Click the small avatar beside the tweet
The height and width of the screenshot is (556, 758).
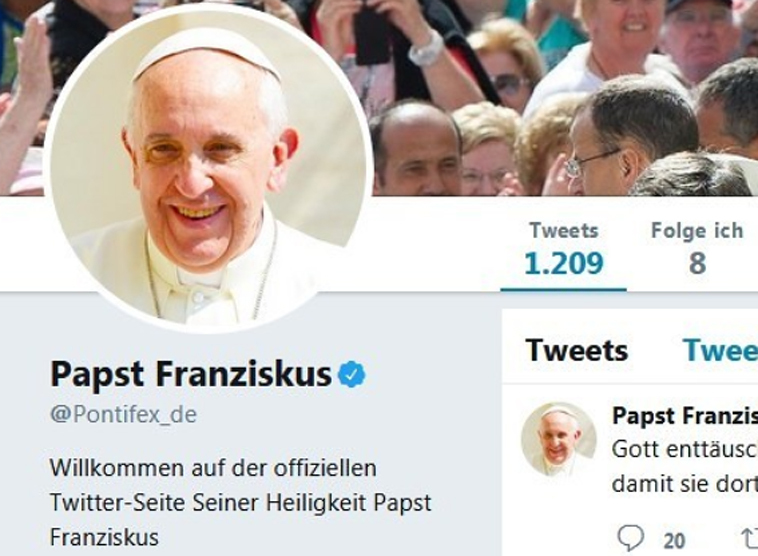558,439
